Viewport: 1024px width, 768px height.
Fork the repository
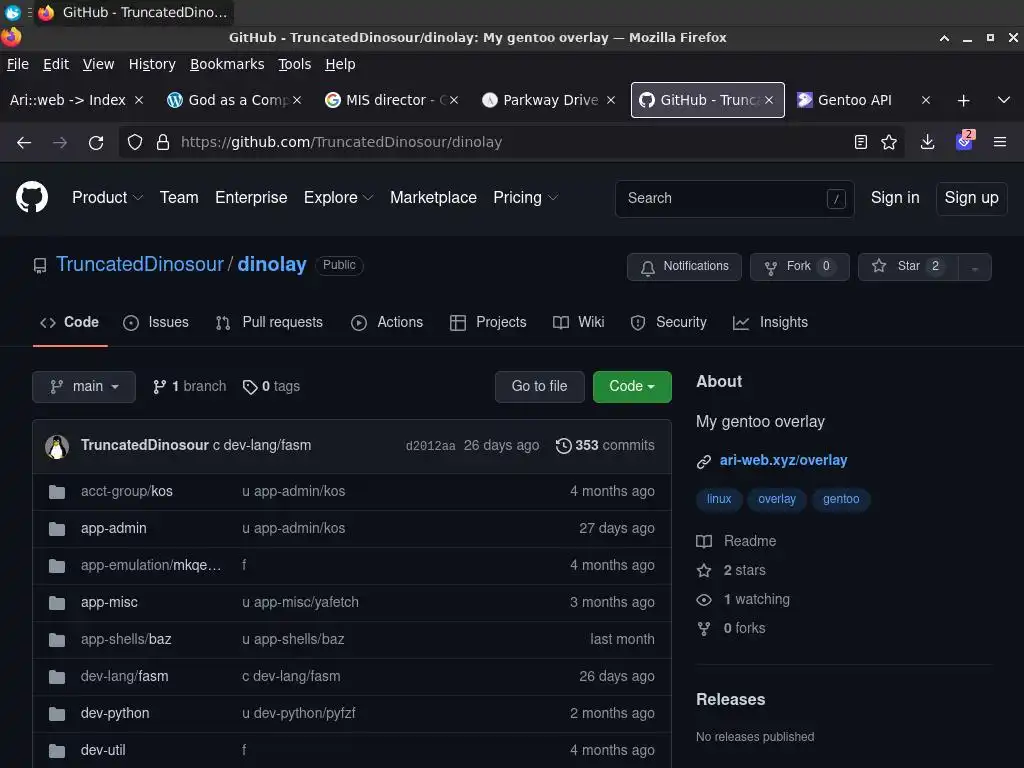(x=799, y=266)
